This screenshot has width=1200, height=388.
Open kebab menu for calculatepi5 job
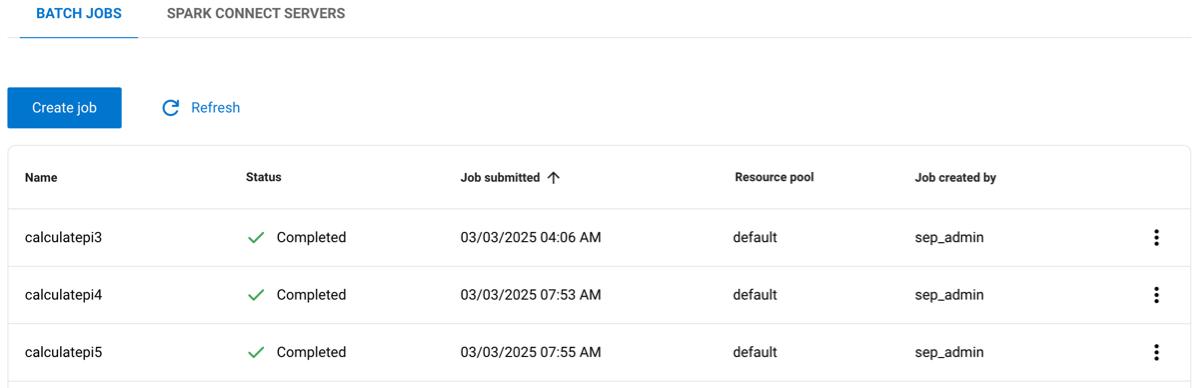[1156, 352]
